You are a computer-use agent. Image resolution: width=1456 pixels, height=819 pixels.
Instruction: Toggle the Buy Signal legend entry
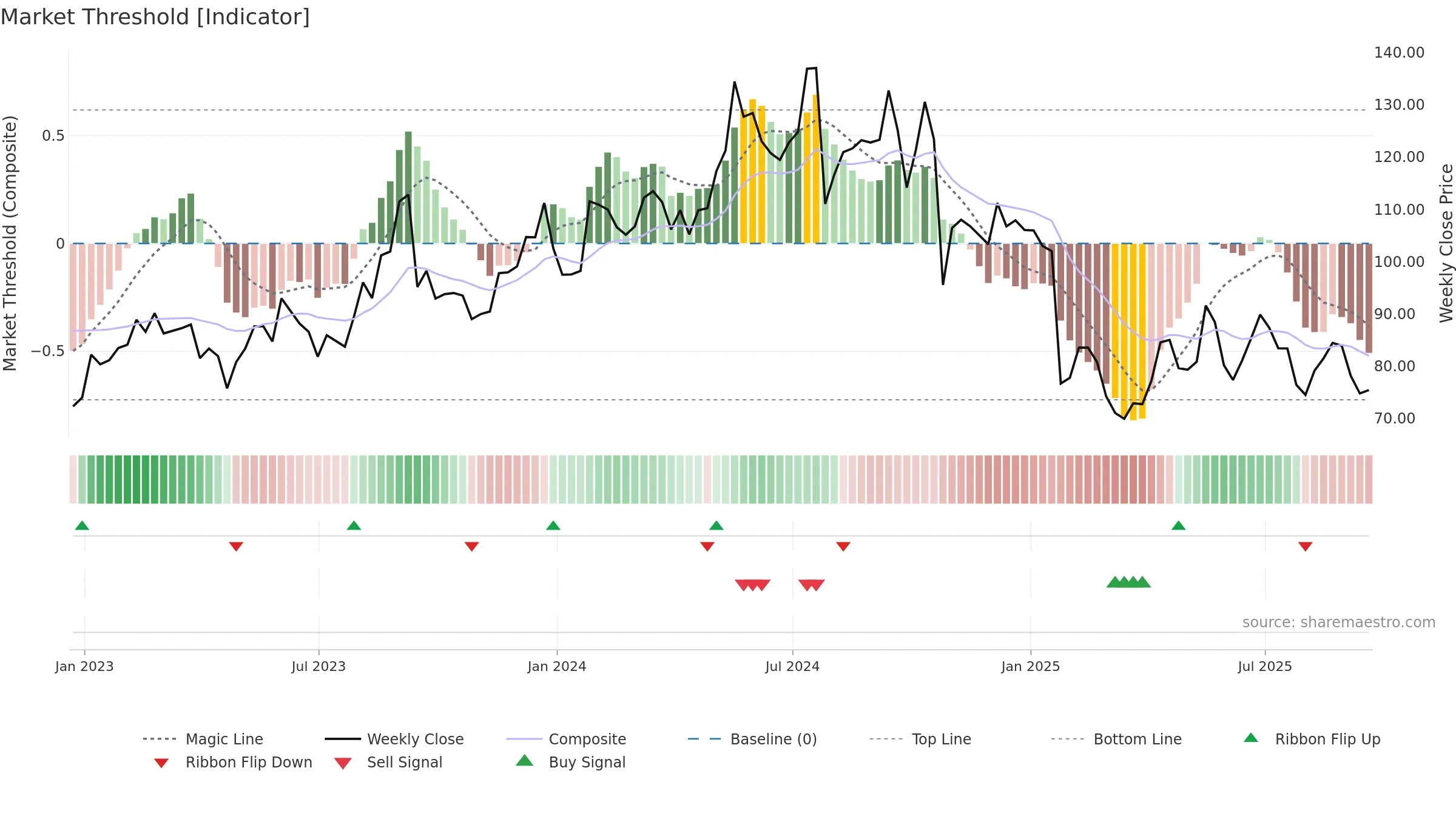pyautogui.click(x=570, y=762)
